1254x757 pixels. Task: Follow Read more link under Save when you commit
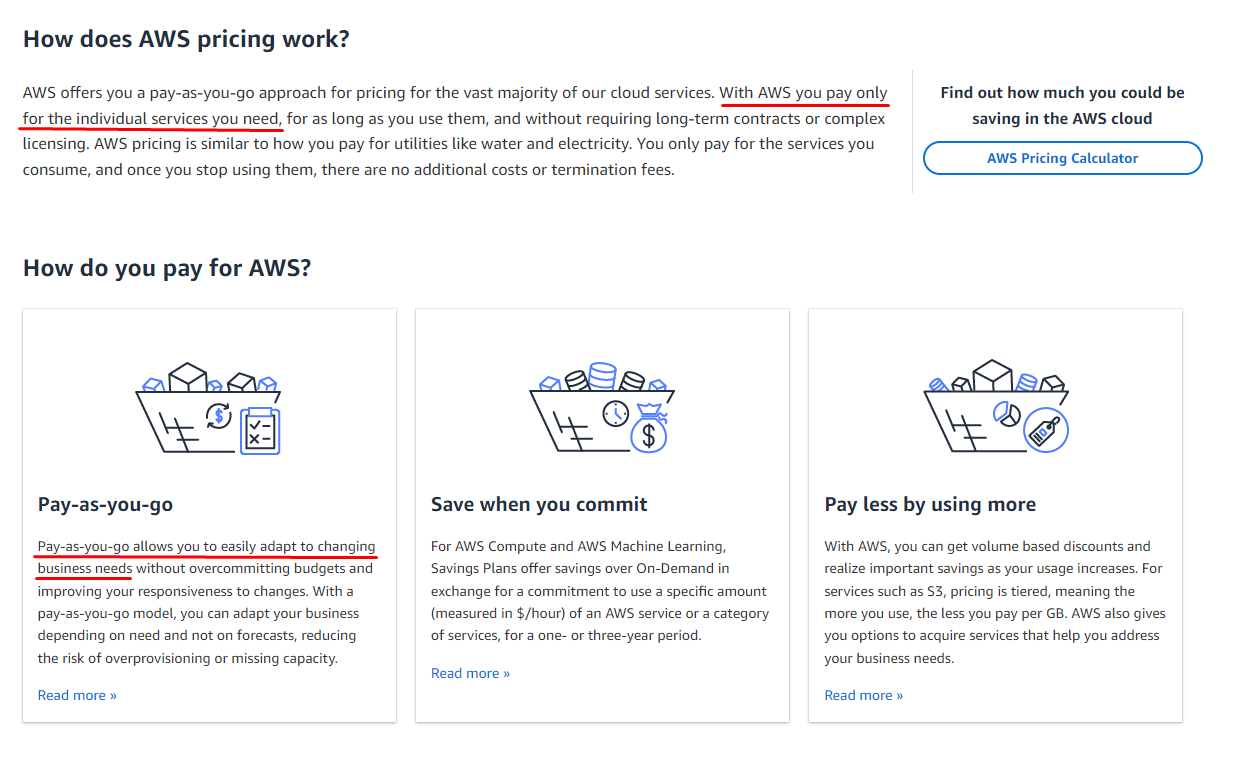pyautogui.click(x=470, y=673)
